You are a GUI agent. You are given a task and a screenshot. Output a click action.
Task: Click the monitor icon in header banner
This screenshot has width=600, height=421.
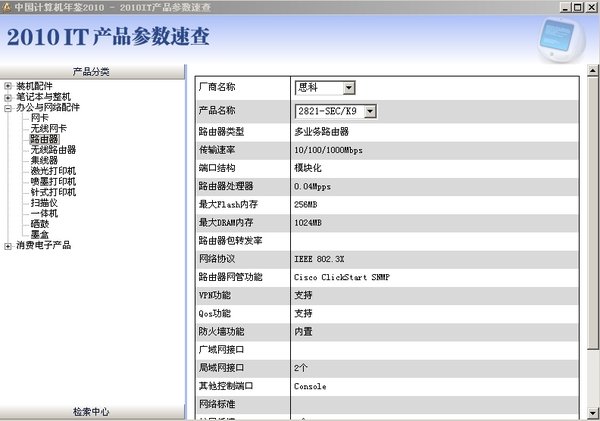pyautogui.click(x=562, y=39)
